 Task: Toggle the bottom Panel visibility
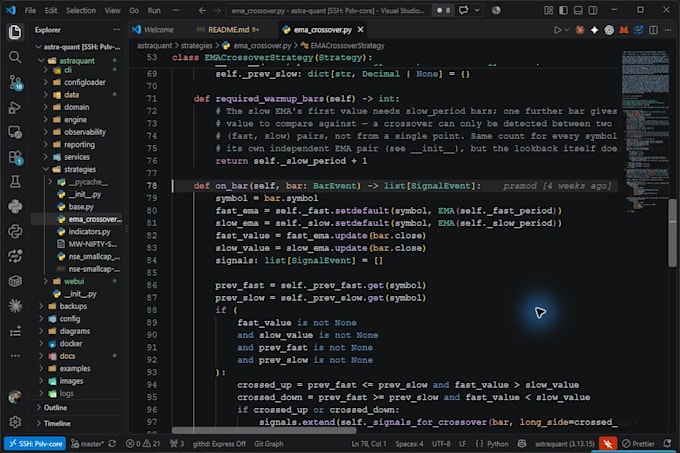[578, 10]
